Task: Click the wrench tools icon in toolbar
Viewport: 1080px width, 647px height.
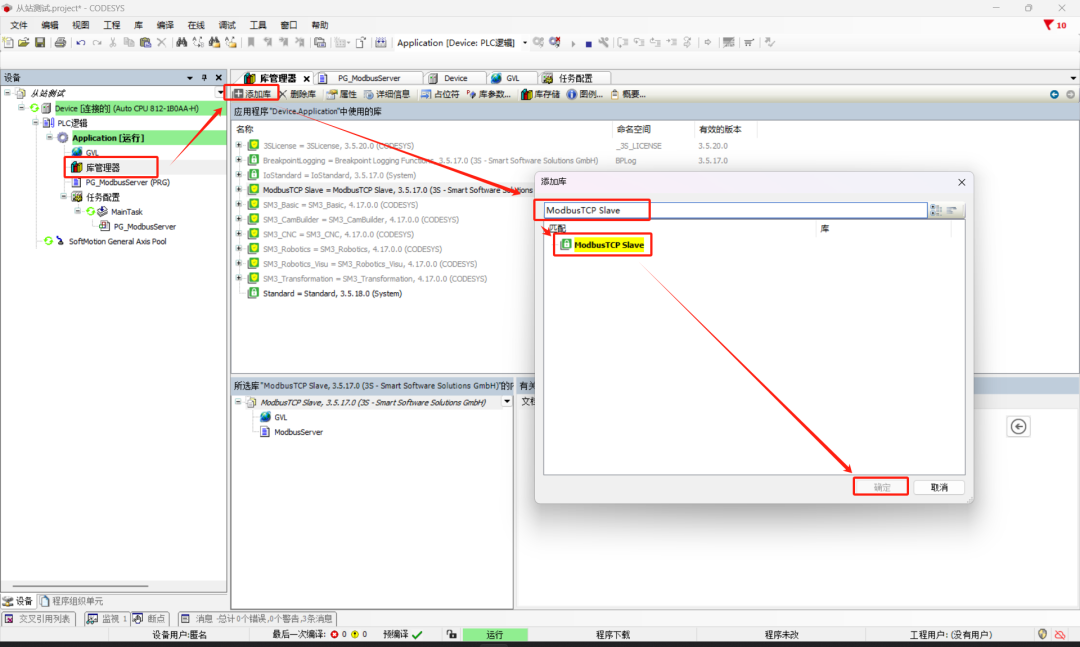Action: [603, 43]
